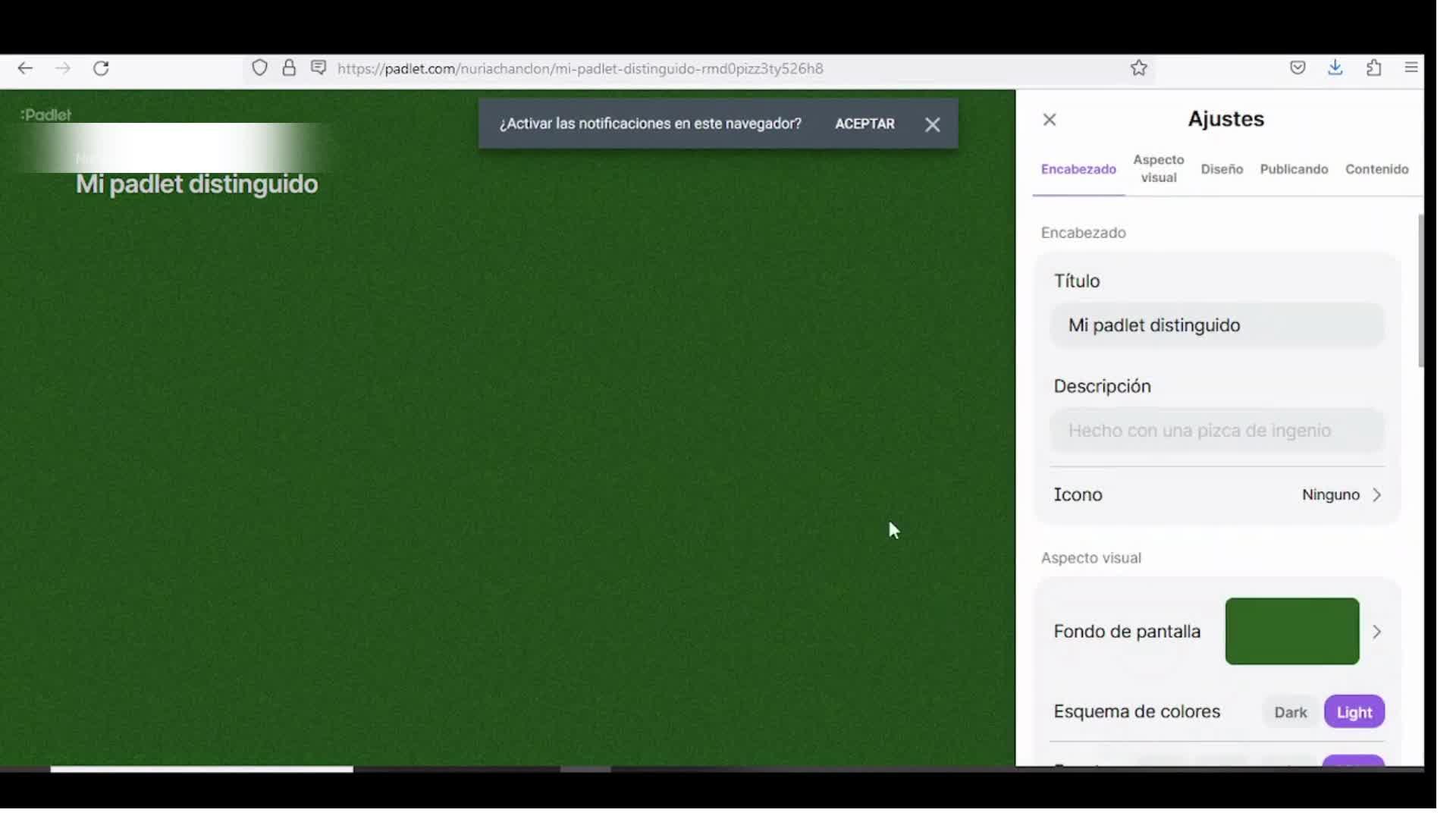This screenshot has height=819, width=1456.
Task: Click green Fondo de pantalla swatch
Action: point(1291,632)
